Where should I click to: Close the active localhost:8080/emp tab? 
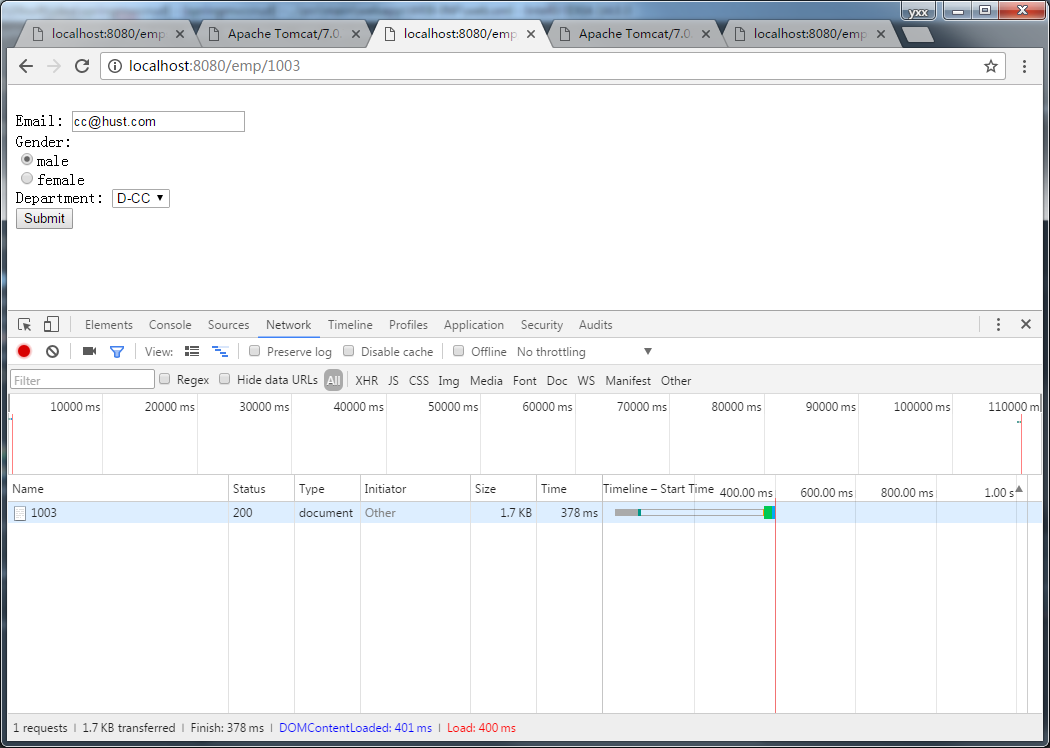click(x=531, y=34)
